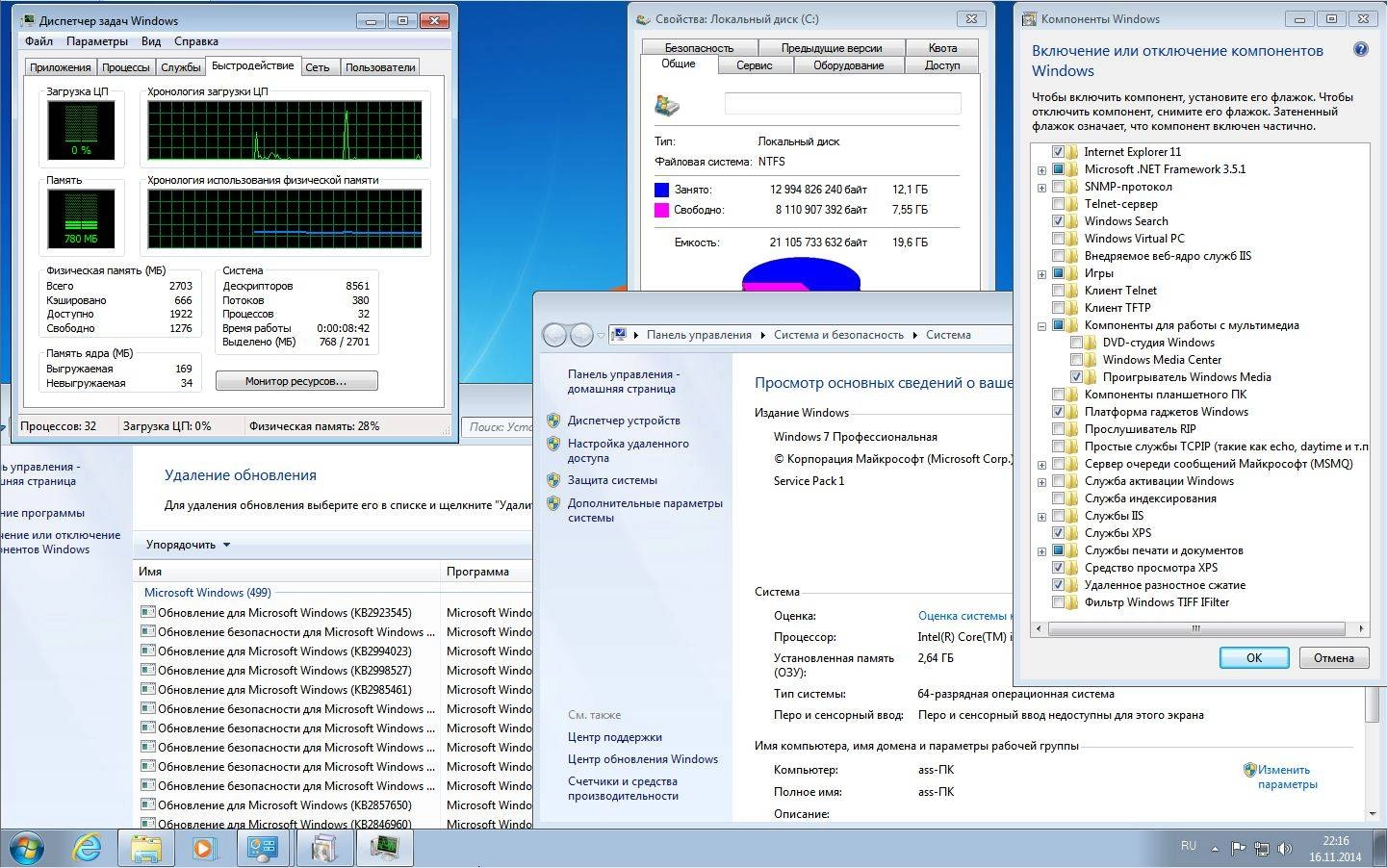This screenshot has height=868, width=1387.
Task: Click Имя column header in updates list
Action: pyautogui.click(x=286, y=572)
